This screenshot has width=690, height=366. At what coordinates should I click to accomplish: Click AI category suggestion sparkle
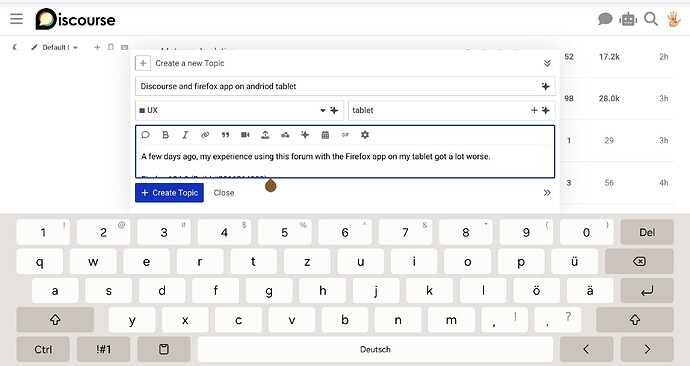334,110
